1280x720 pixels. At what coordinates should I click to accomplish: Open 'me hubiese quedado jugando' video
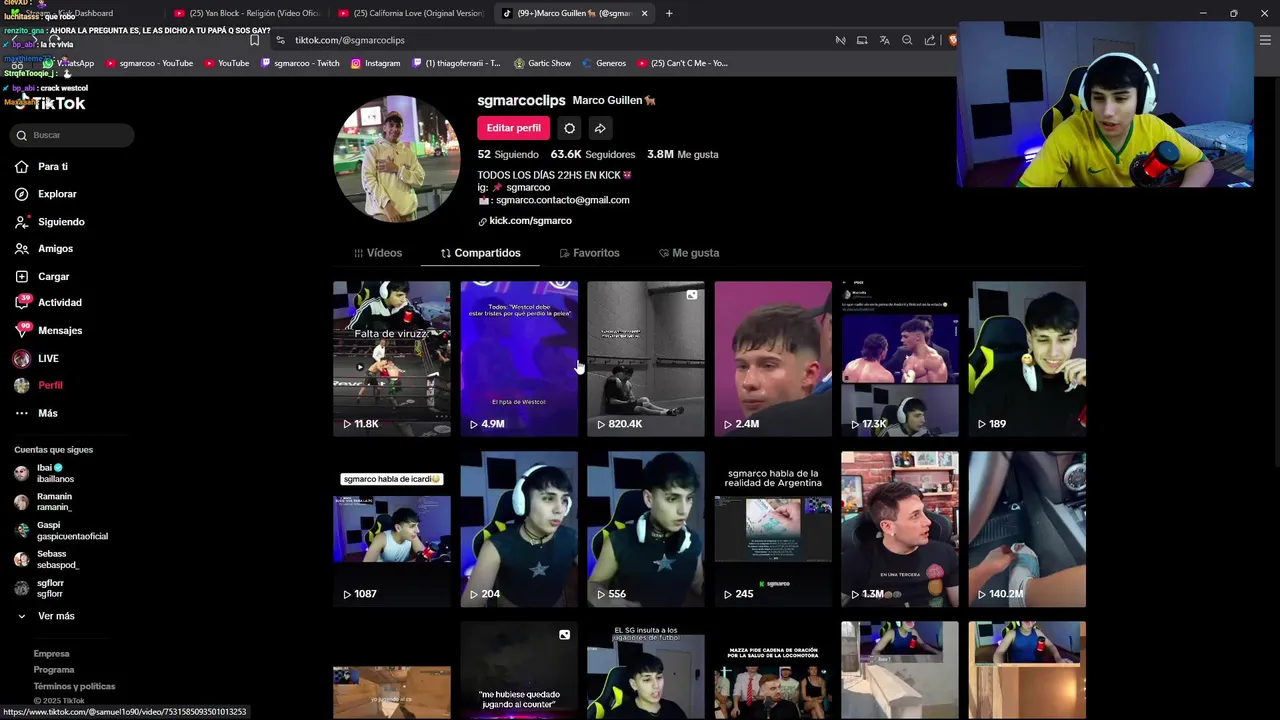pos(519,670)
